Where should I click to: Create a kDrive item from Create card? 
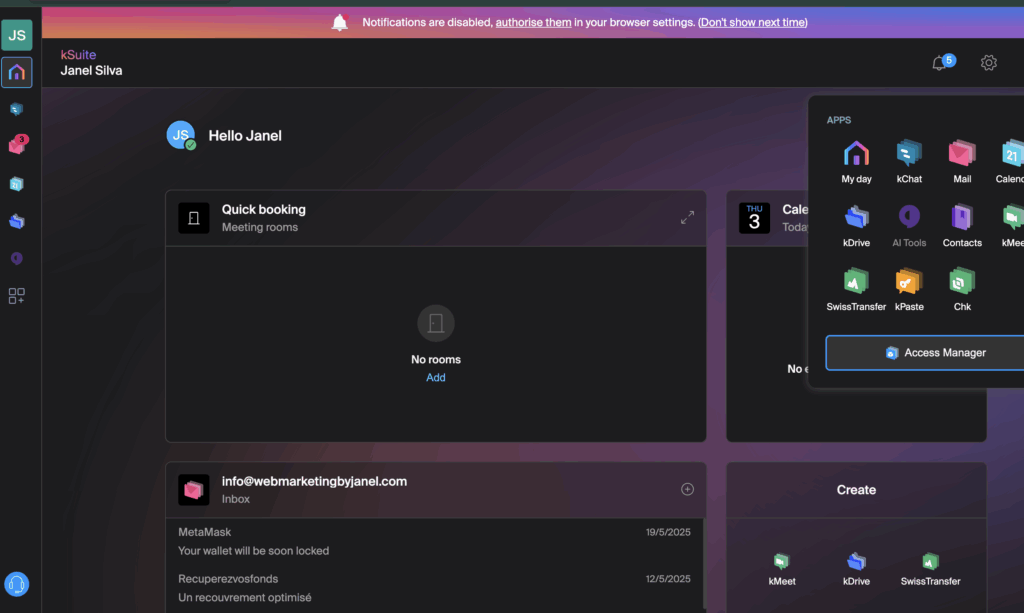point(856,569)
